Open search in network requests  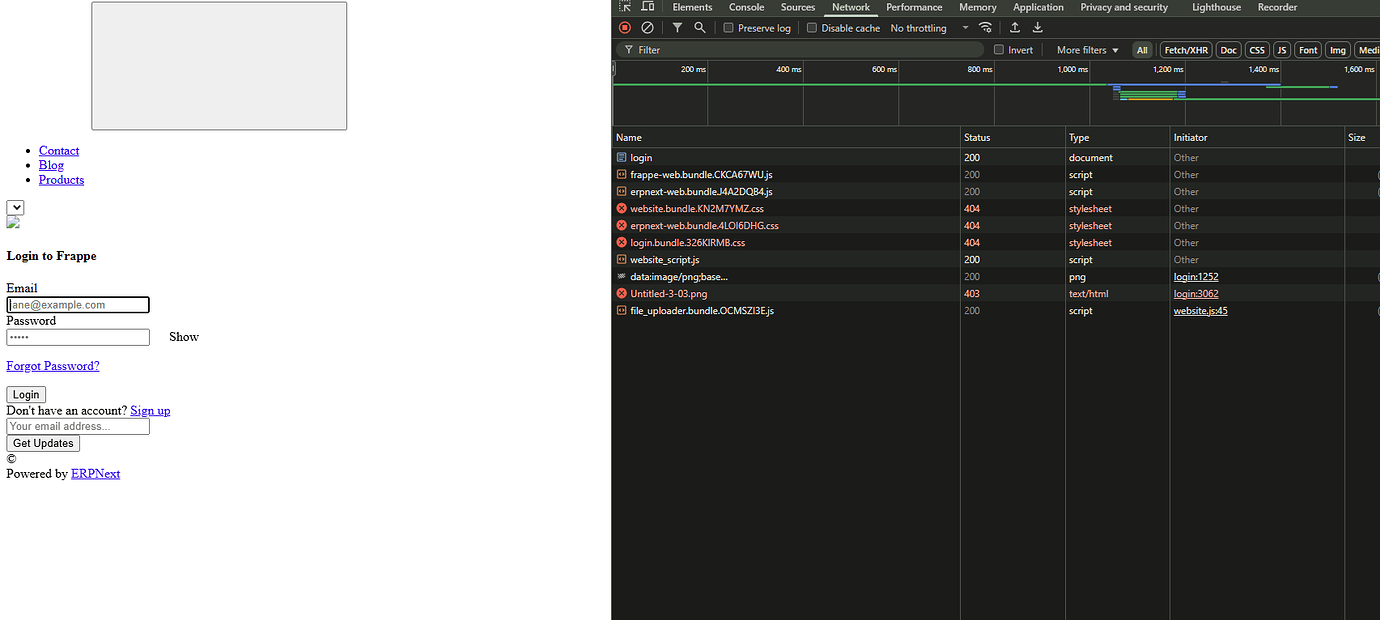tap(699, 27)
